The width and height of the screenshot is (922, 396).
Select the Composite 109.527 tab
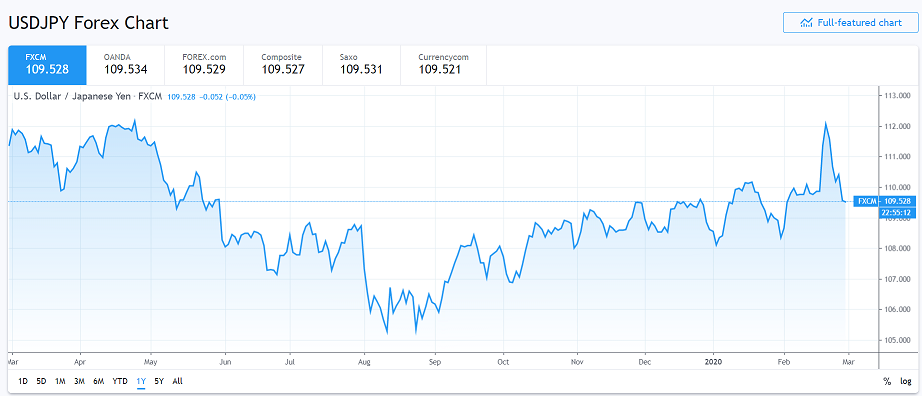283,65
